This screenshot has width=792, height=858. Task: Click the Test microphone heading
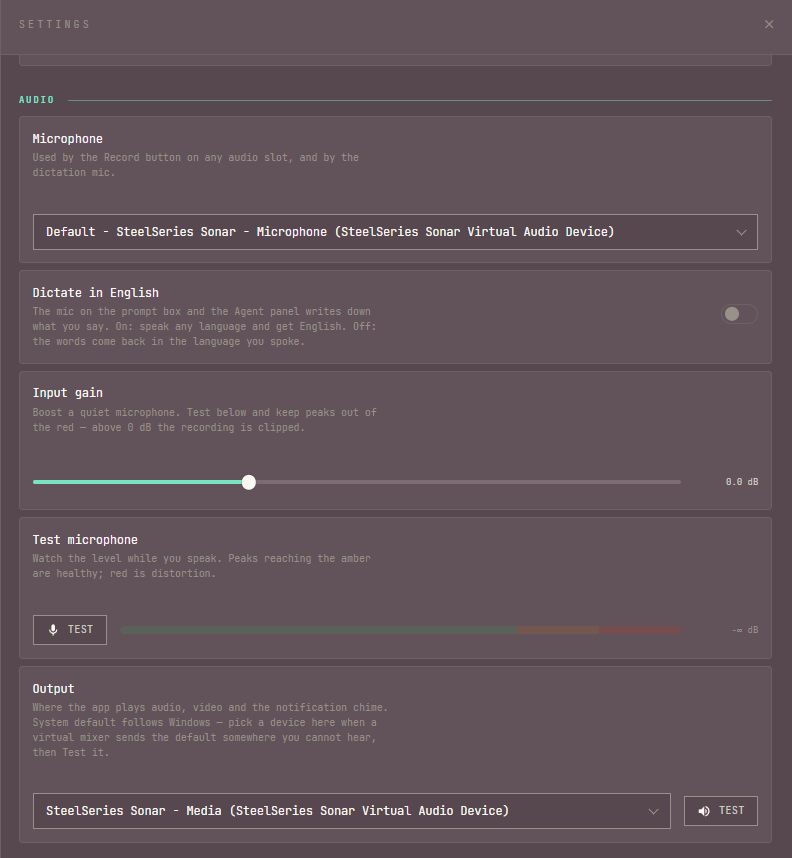point(85,540)
